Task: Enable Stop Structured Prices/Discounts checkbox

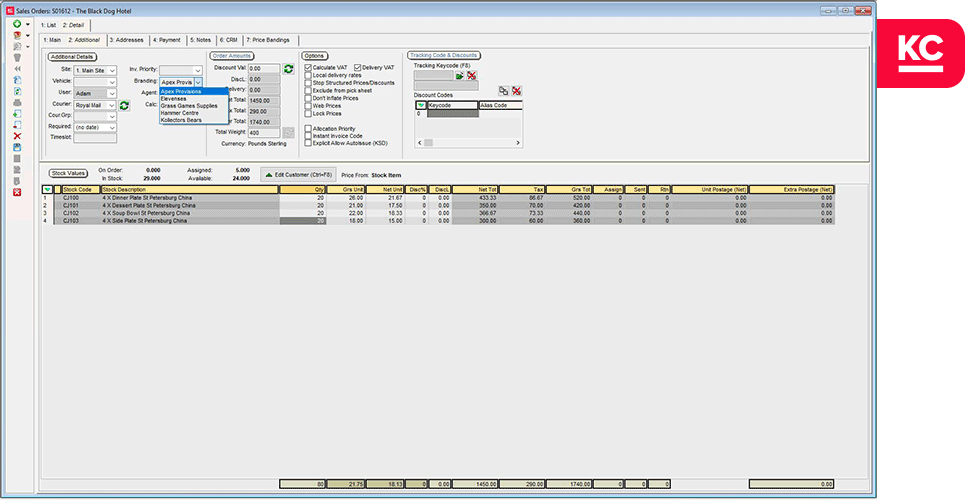Action: (x=308, y=83)
